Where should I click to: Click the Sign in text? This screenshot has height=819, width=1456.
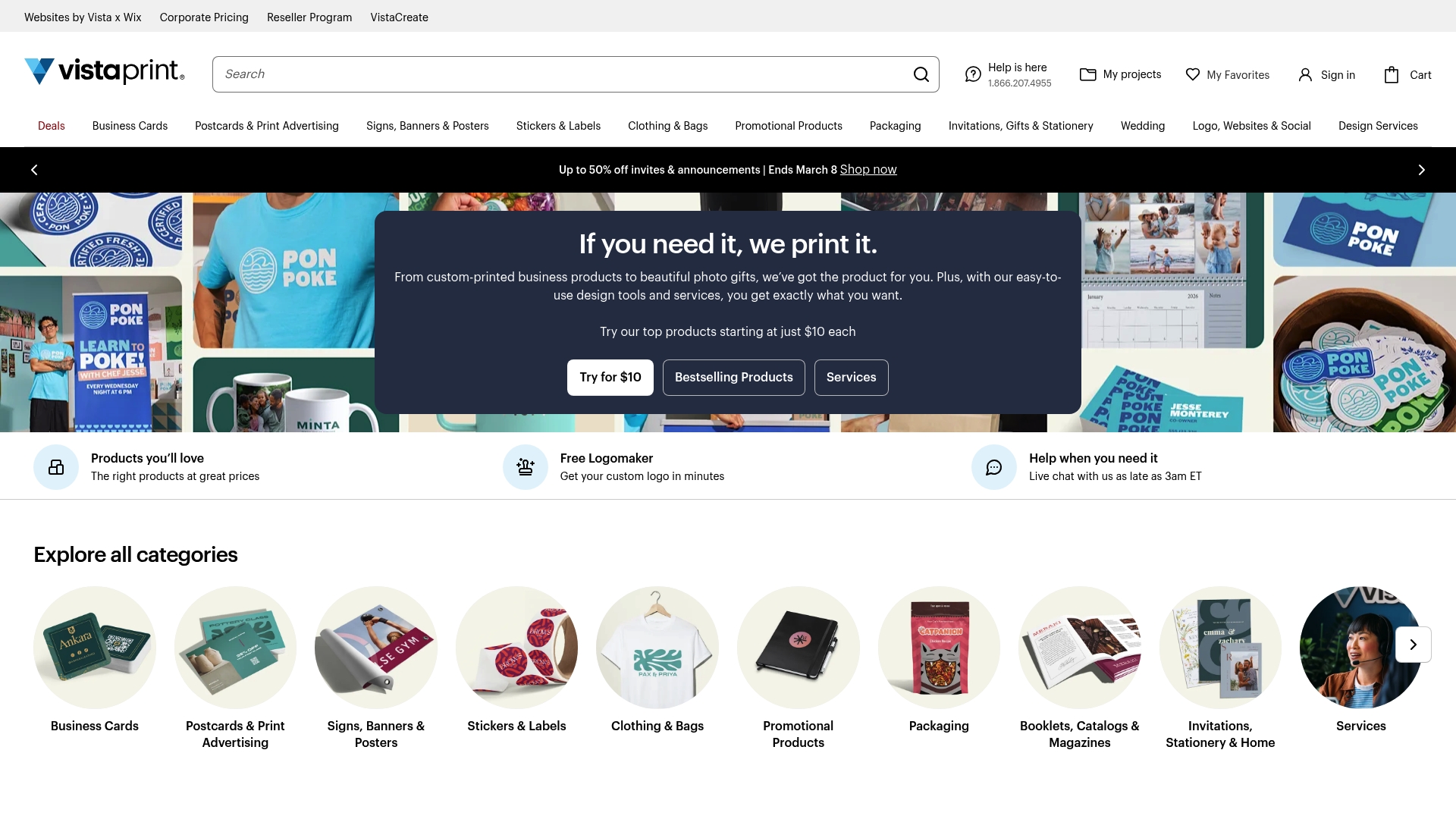pyautogui.click(x=1338, y=75)
